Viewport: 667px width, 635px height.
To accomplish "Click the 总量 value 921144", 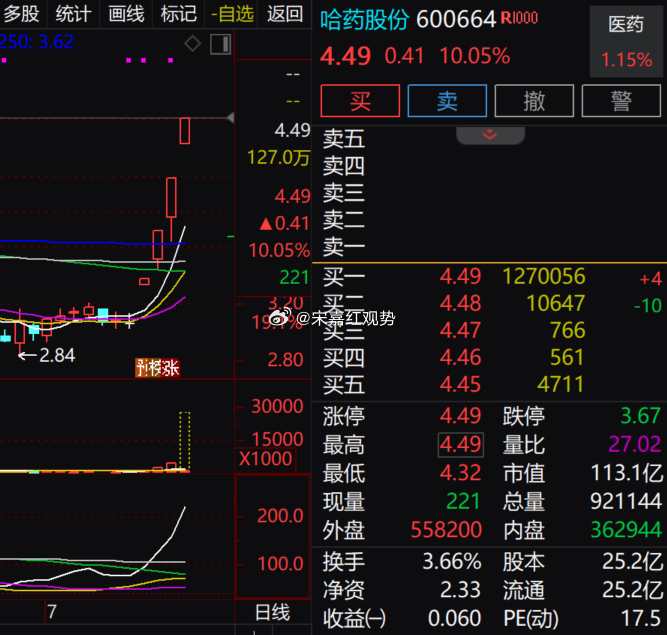I will point(626,501).
